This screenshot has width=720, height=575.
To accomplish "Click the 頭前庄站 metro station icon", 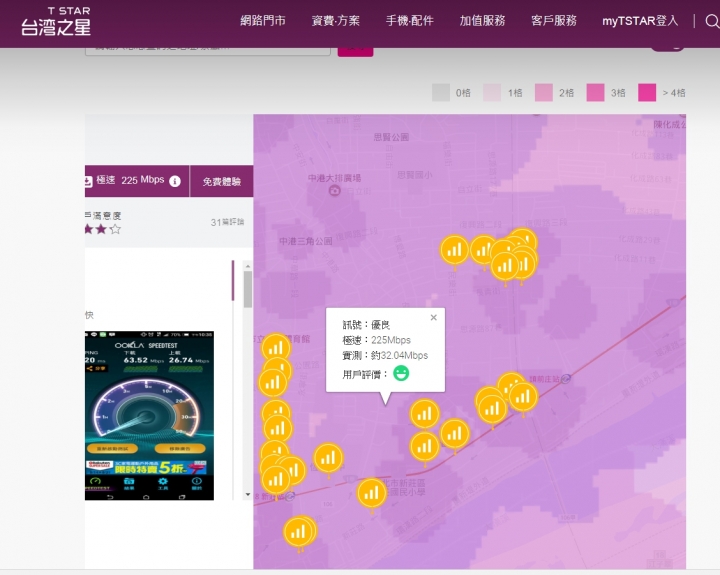I will tap(566, 379).
